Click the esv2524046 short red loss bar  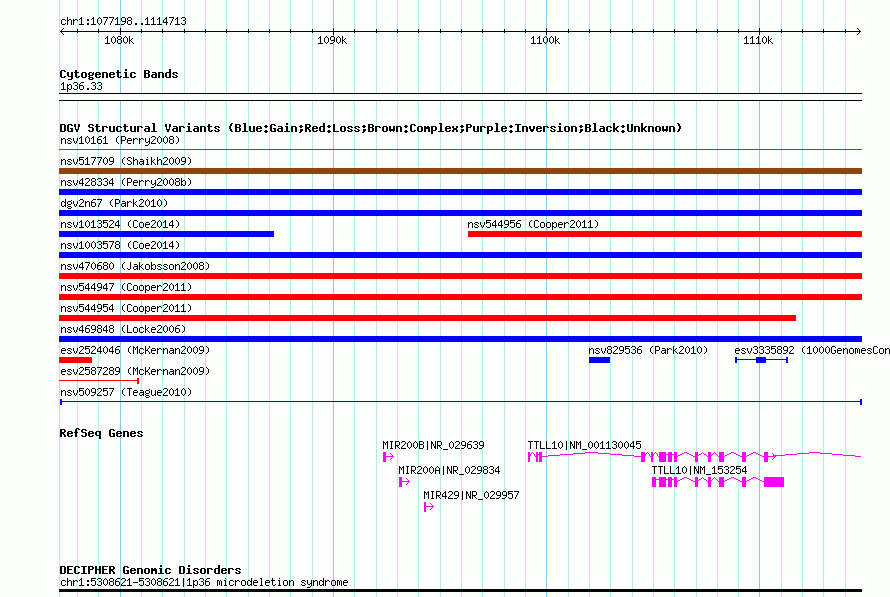pos(75,360)
